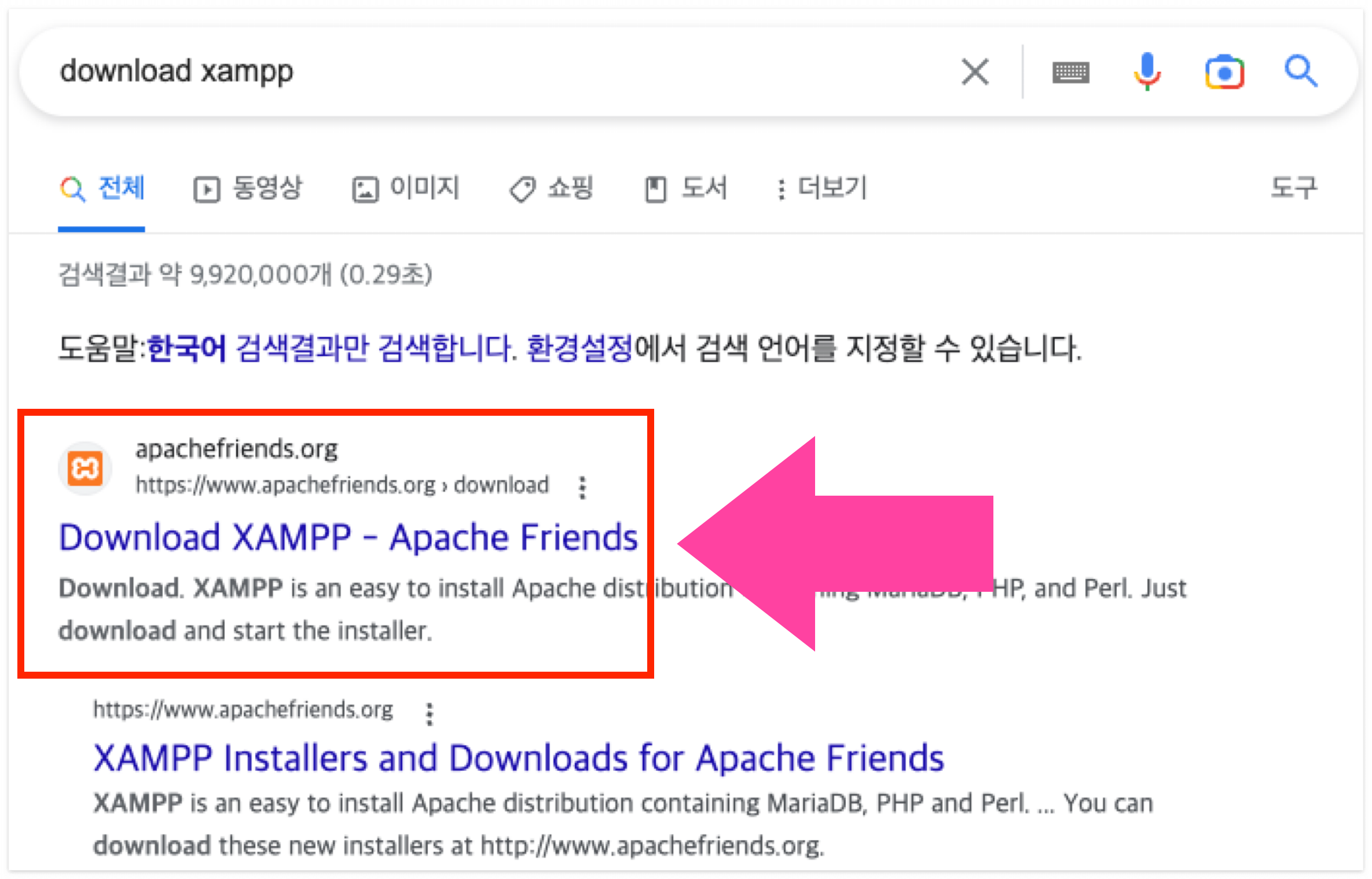Start voice search with microphone icon
The image size is (1372, 879).
pyautogui.click(x=1147, y=72)
